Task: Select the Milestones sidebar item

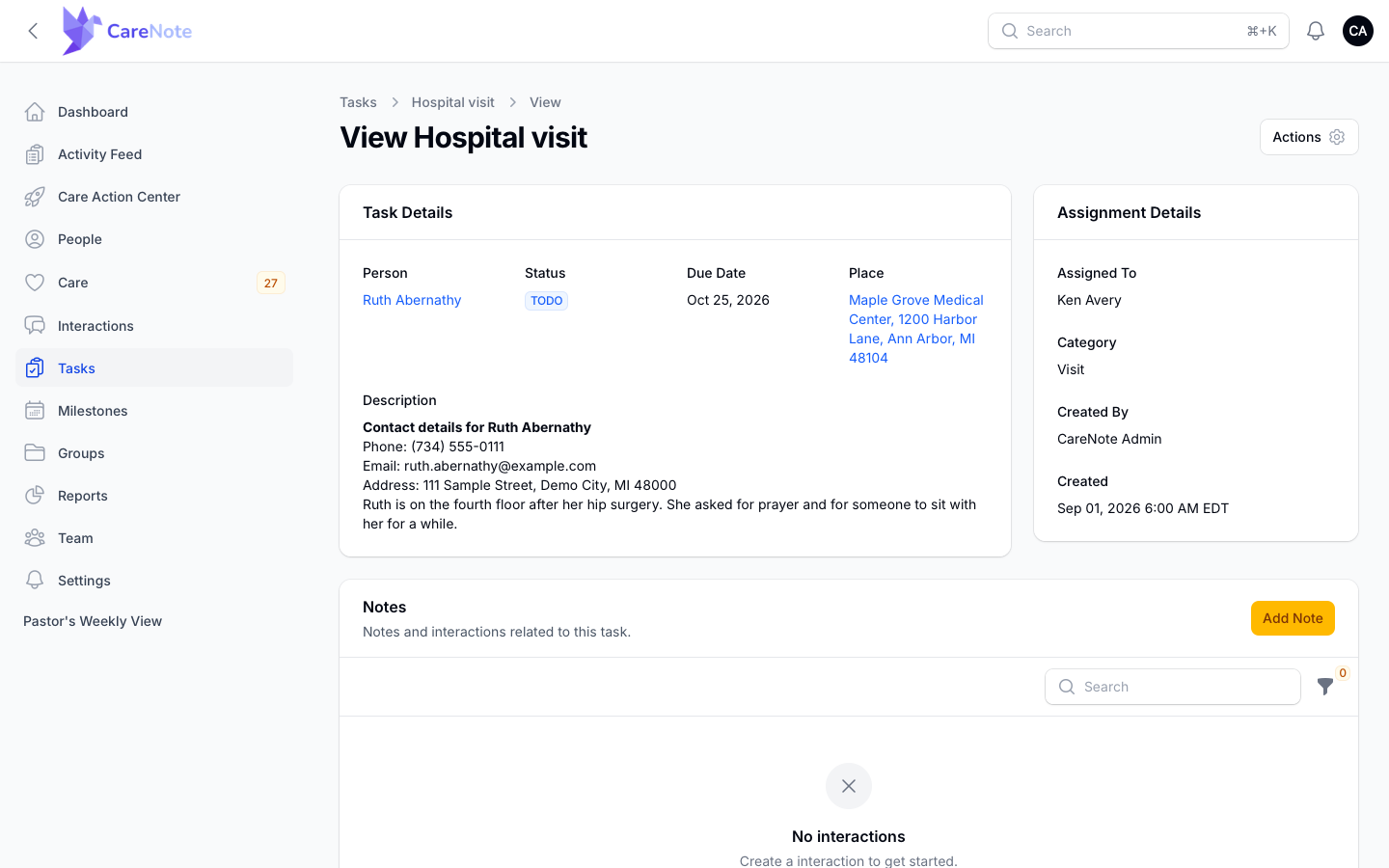Action: click(x=154, y=411)
